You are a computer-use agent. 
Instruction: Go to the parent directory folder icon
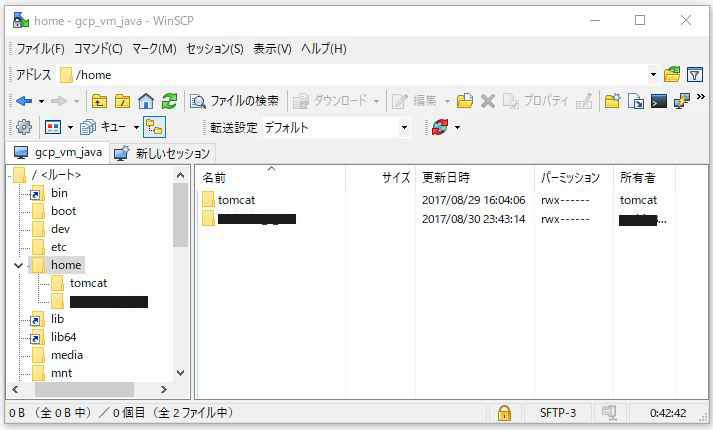(x=99, y=101)
